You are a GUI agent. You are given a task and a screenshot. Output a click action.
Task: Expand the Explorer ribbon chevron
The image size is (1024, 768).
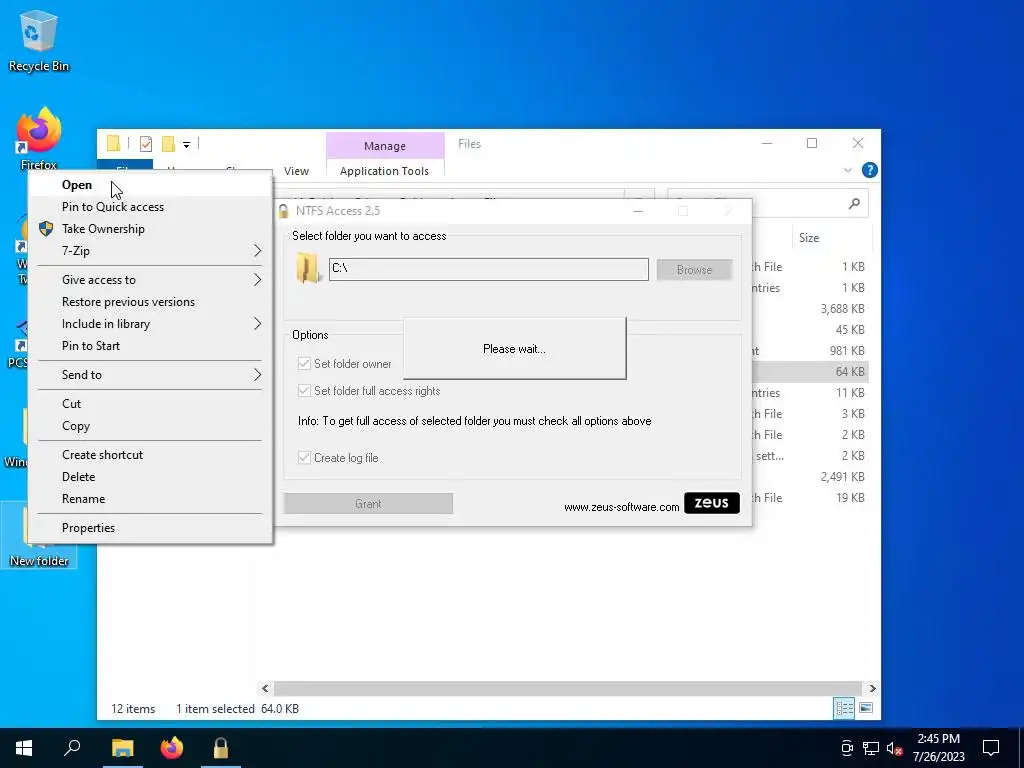[848, 170]
